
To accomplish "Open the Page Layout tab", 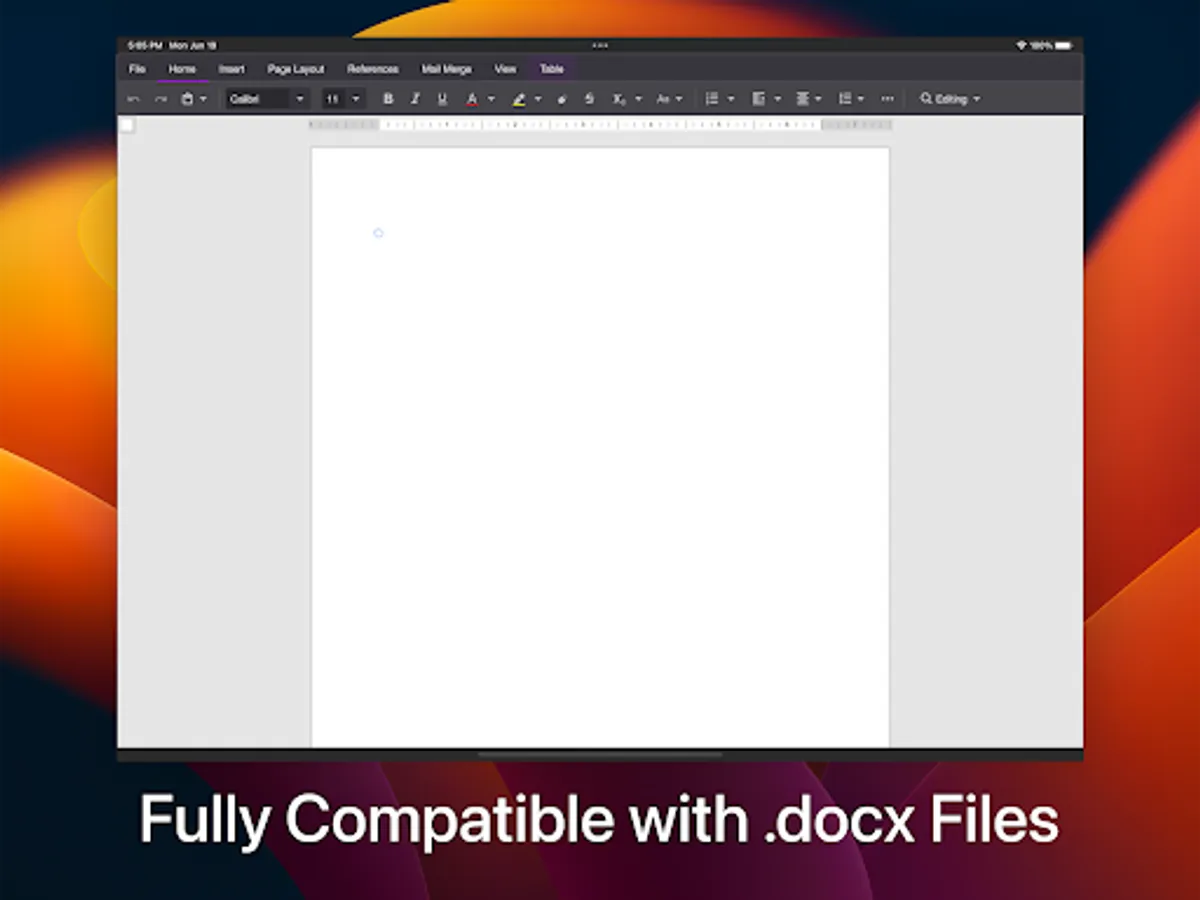I will tap(296, 69).
